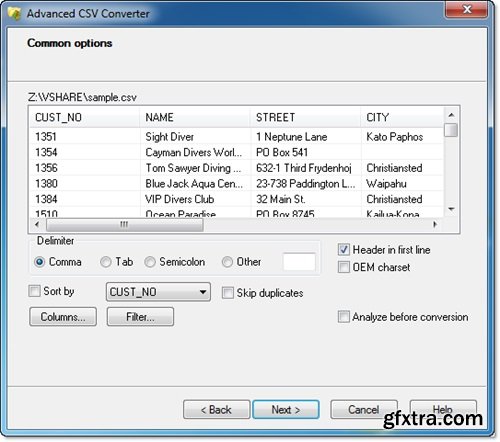This screenshot has height=442, width=500.
Task: Click the STREET column header
Action: [306, 117]
